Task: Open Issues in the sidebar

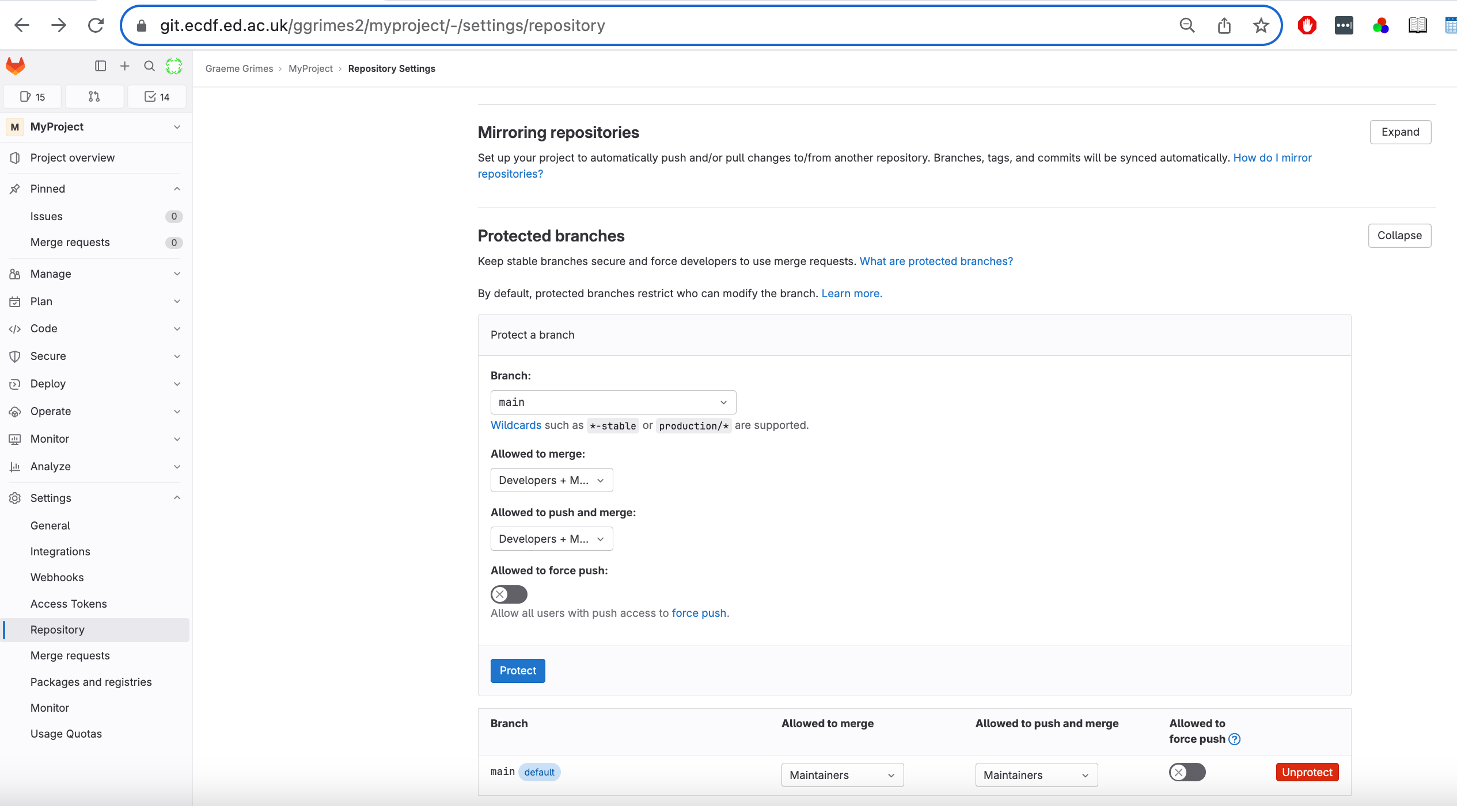Action: pos(95,216)
